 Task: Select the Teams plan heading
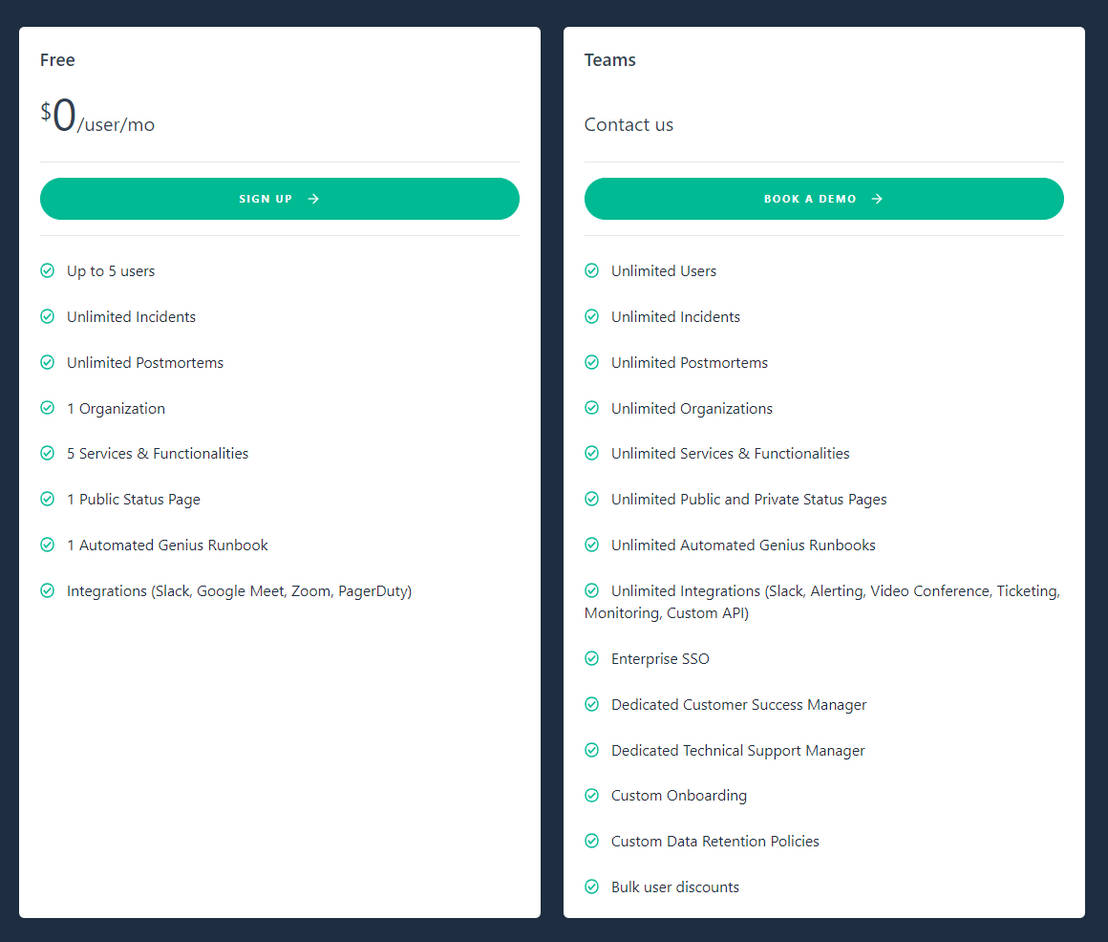610,60
